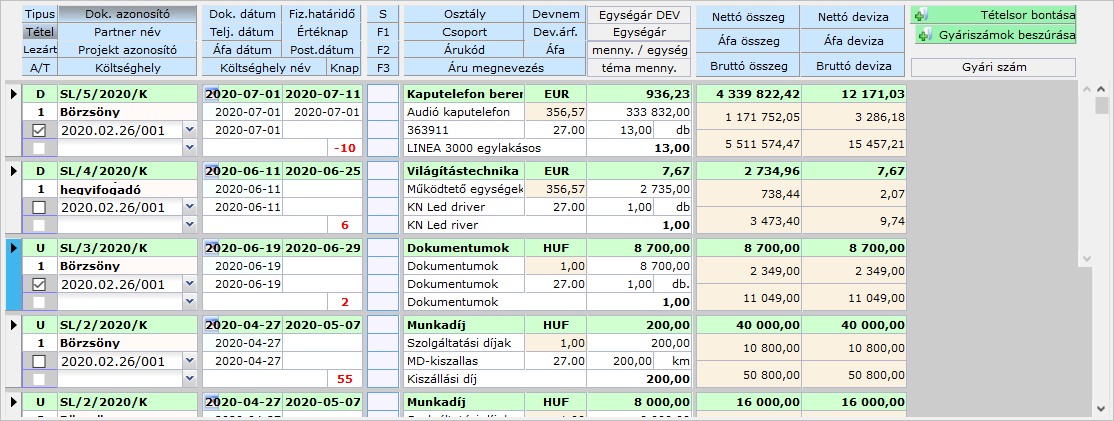The width and height of the screenshot is (1114, 421).
Task: Click the row arrow marker for SL/3/2020/K
Action: (13, 248)
